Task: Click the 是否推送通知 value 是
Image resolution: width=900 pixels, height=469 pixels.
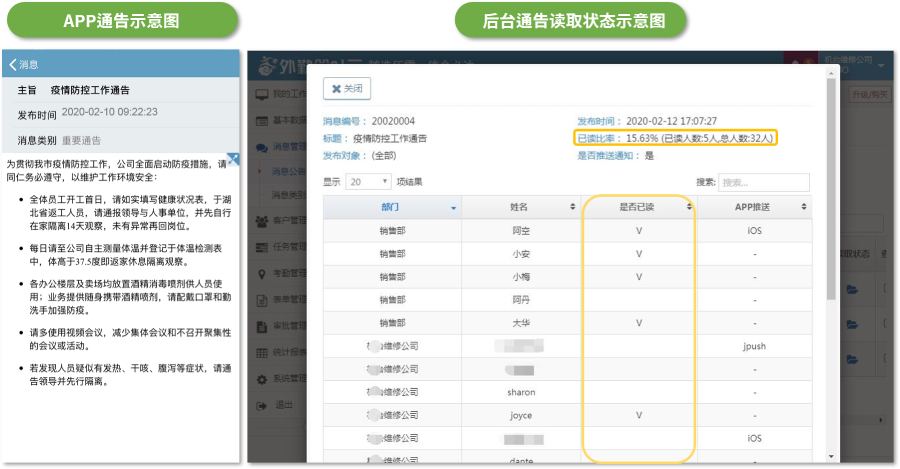Action: click(649, 156)
